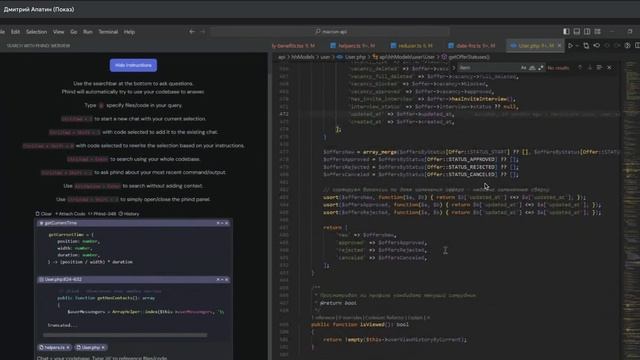Focus the find input field
This screenshot has width=640, height=360.
[x=488, y=68]
